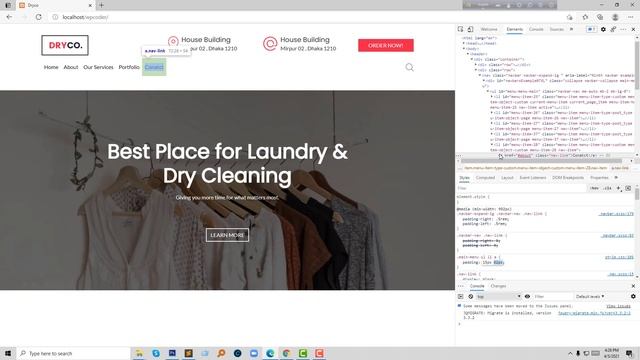Click the Type here to search taskbar box
This screenshot has width=640, height=360.
coord(73,353)
